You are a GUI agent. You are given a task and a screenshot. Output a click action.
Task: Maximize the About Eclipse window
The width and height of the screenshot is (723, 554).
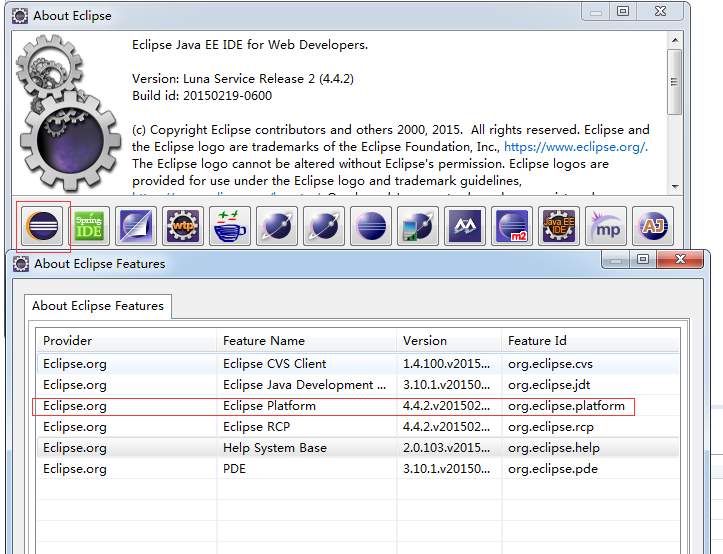[622, 12]
